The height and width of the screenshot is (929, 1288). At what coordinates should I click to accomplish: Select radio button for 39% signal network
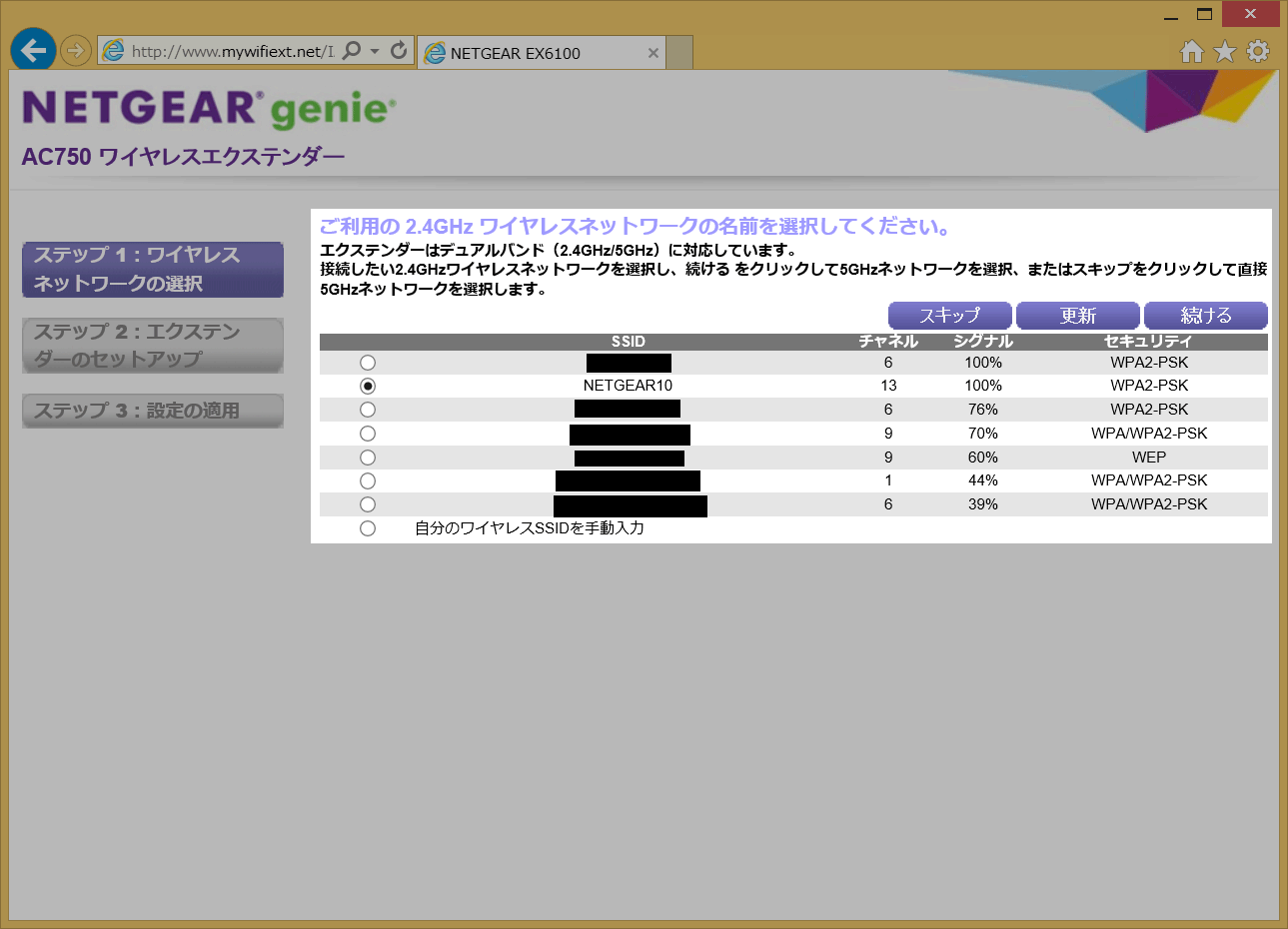(368, 504)
